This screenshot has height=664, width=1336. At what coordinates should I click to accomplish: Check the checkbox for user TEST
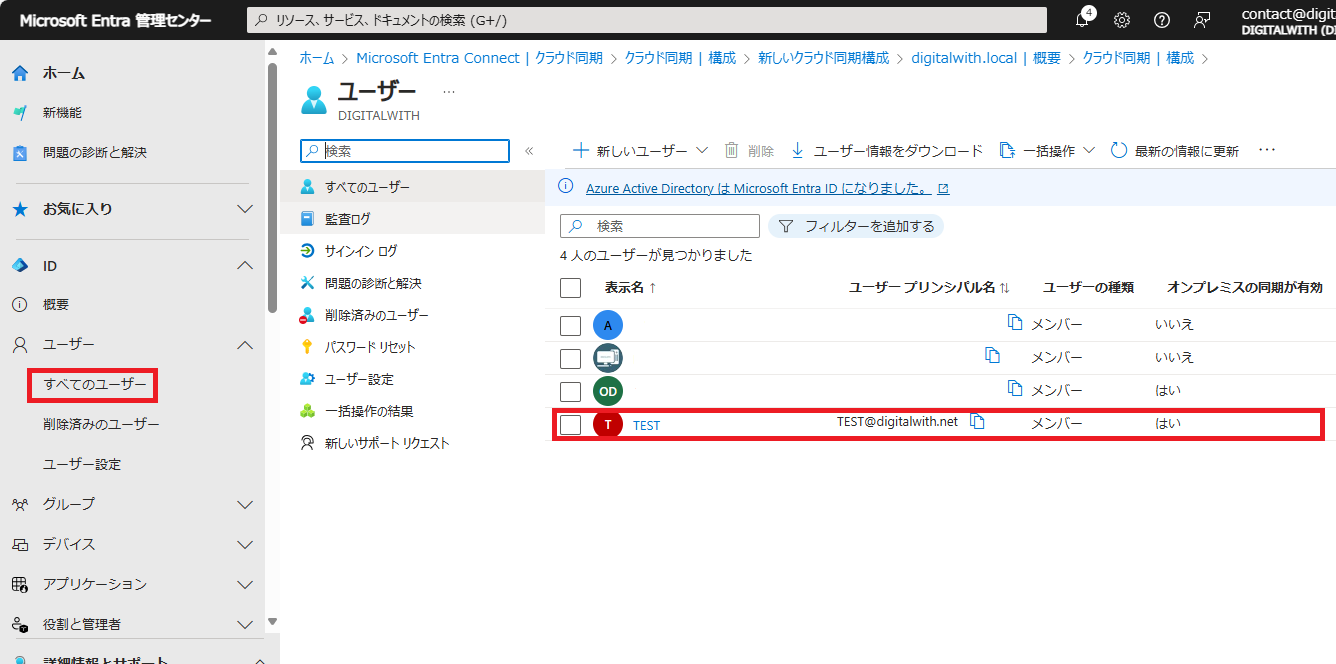571,423
